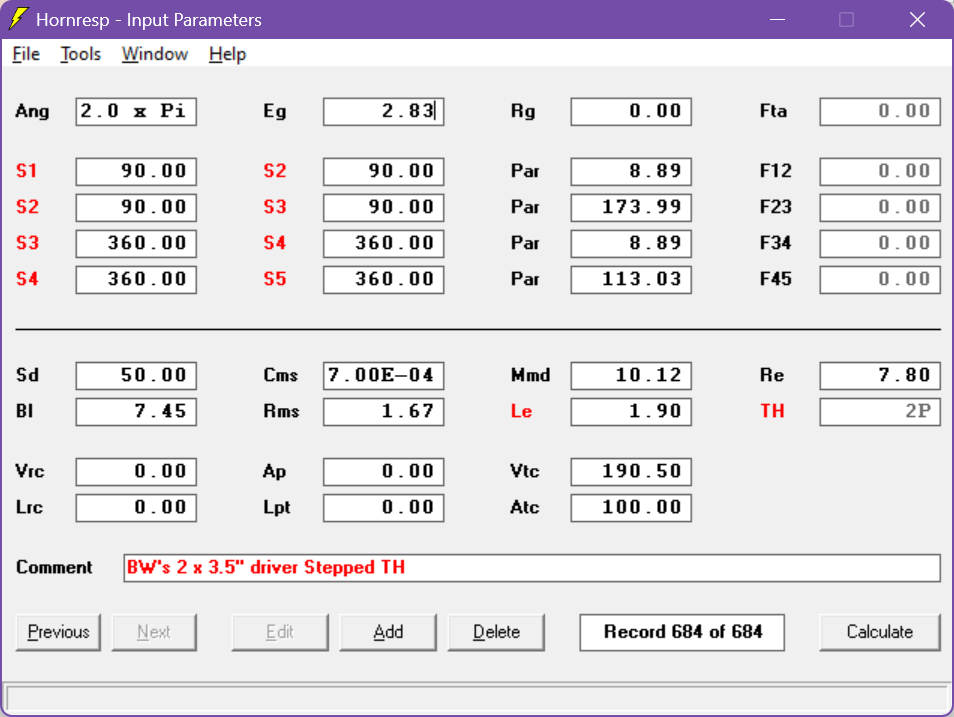
Task: Click the Par field showing 113.03
Action: point(631,279)
